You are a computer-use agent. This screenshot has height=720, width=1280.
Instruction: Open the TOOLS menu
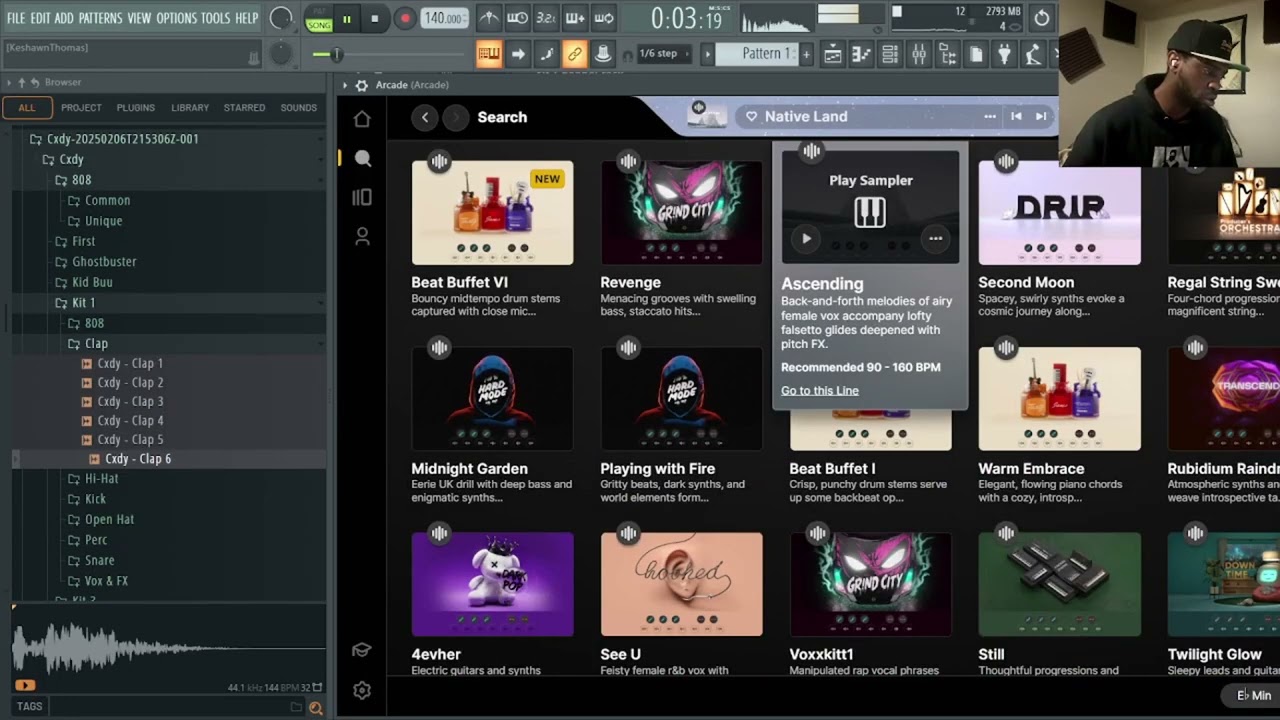(x=215, y=18)
